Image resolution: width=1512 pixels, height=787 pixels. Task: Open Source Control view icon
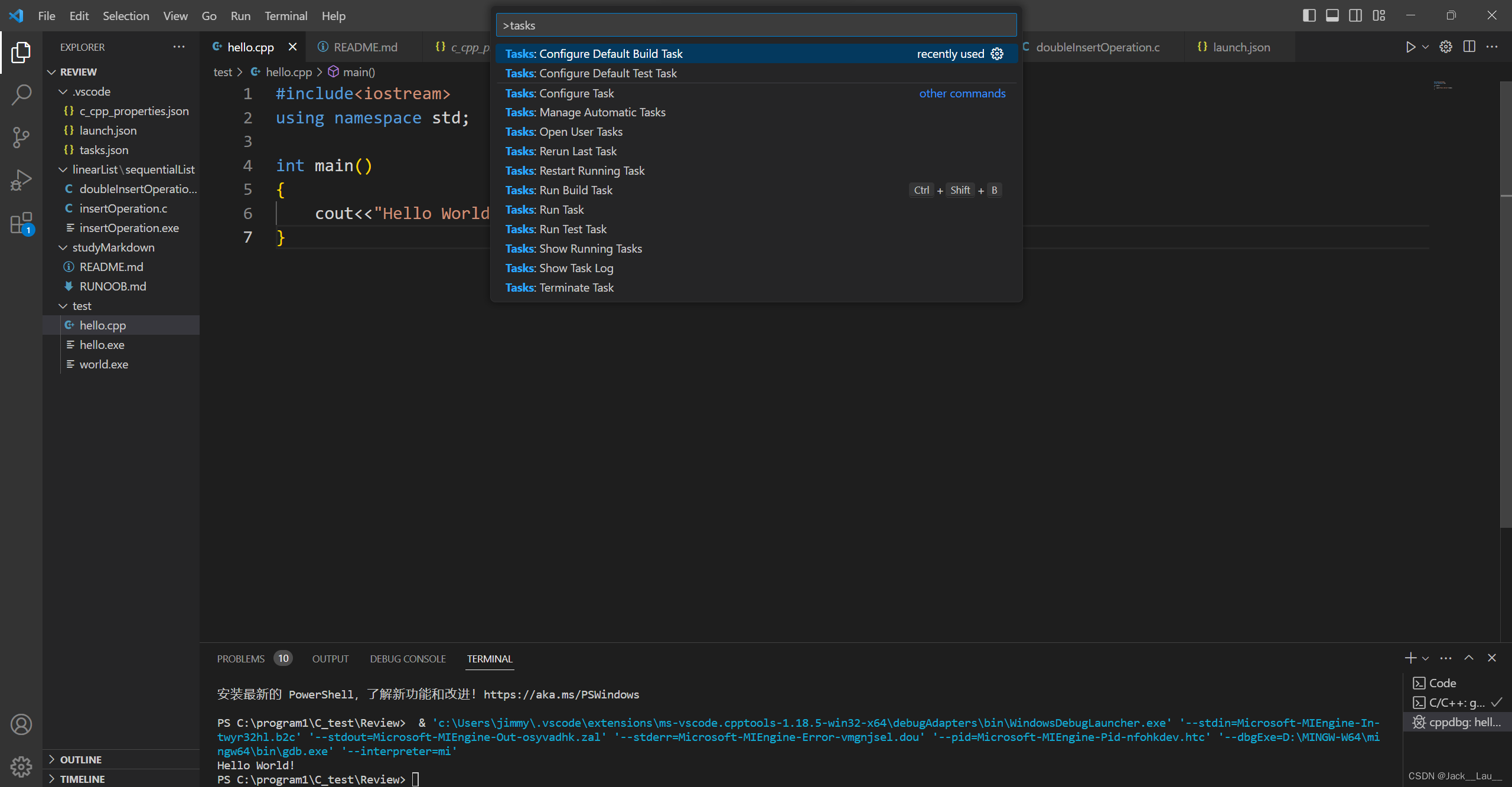(x=21, y=137)
